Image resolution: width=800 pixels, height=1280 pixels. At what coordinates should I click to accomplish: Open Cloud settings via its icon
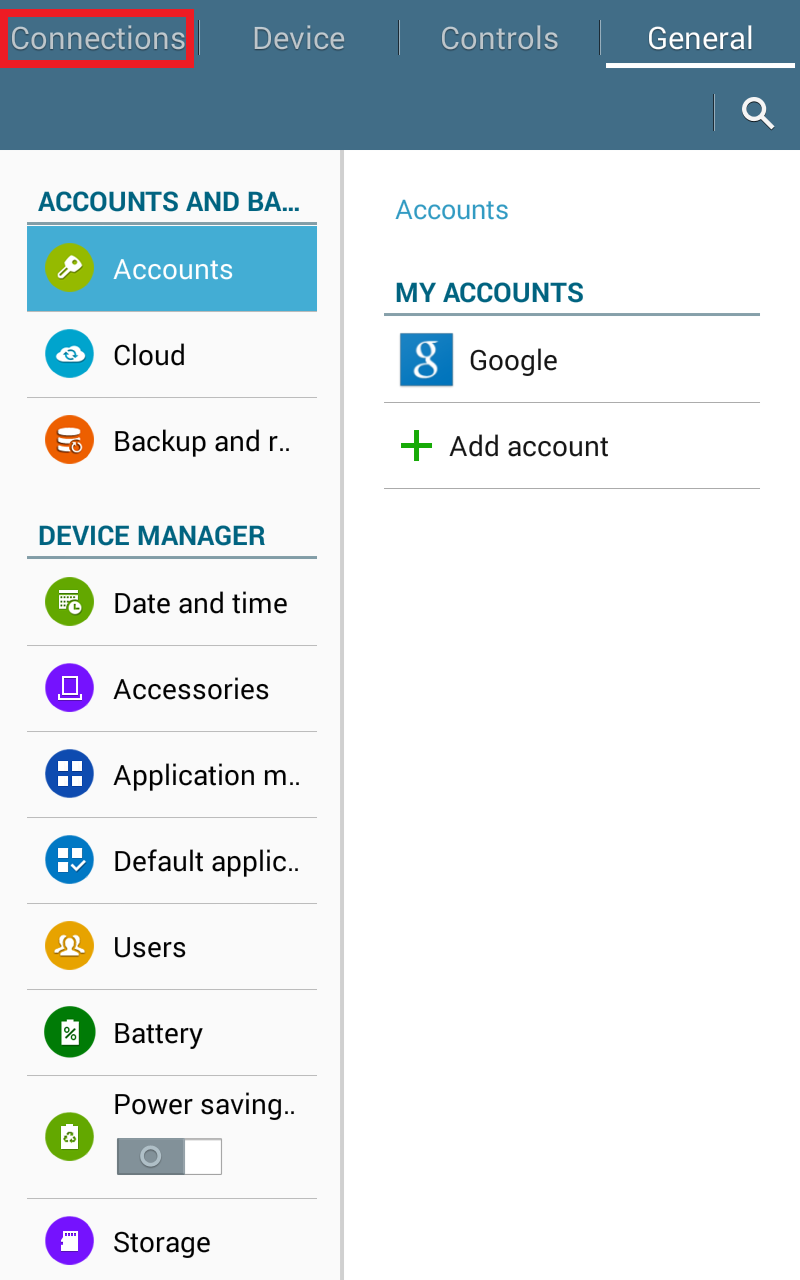pos(69,355)
